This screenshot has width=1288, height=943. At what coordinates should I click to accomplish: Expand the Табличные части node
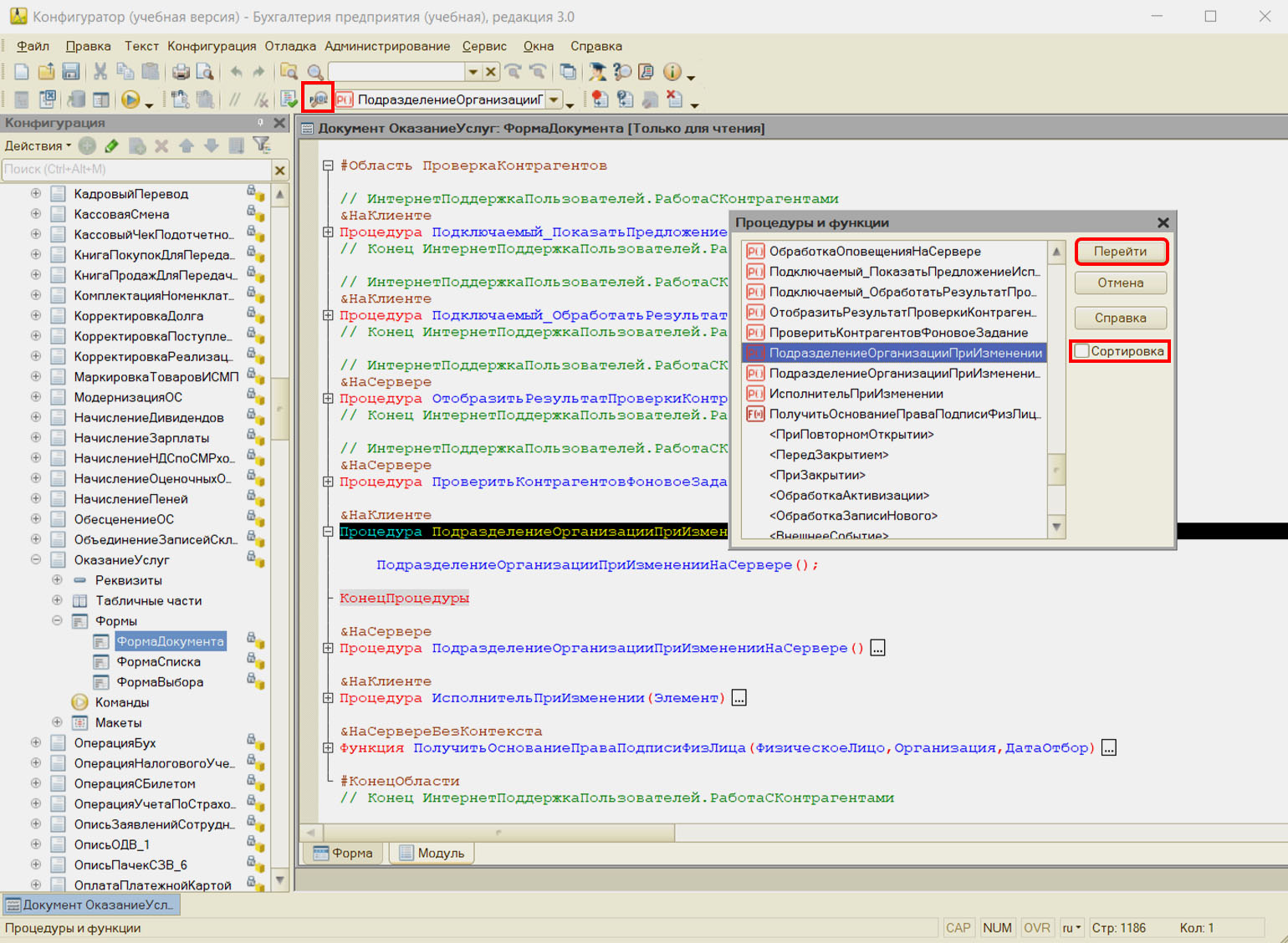[57, 600]
